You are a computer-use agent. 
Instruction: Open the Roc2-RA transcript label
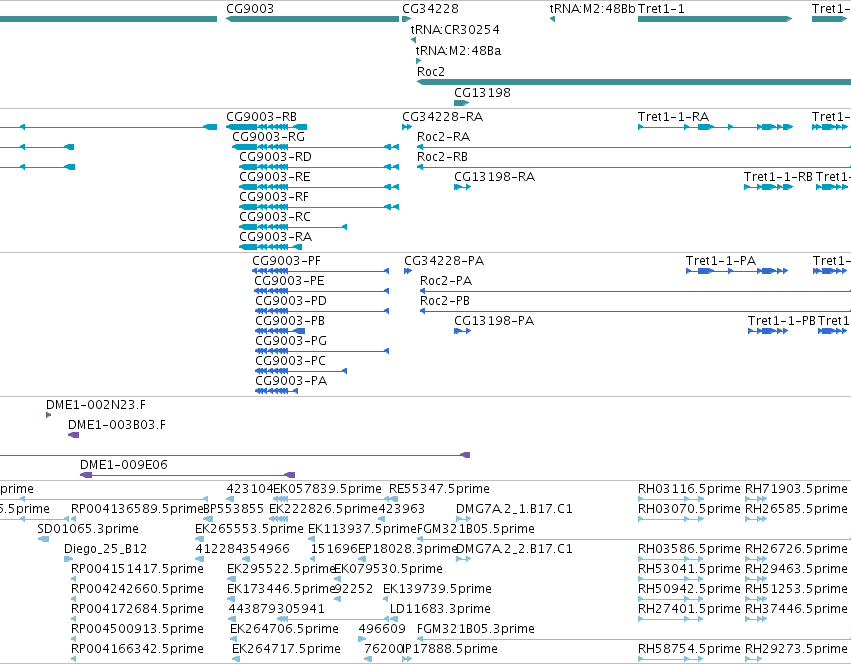pos(443,137)
